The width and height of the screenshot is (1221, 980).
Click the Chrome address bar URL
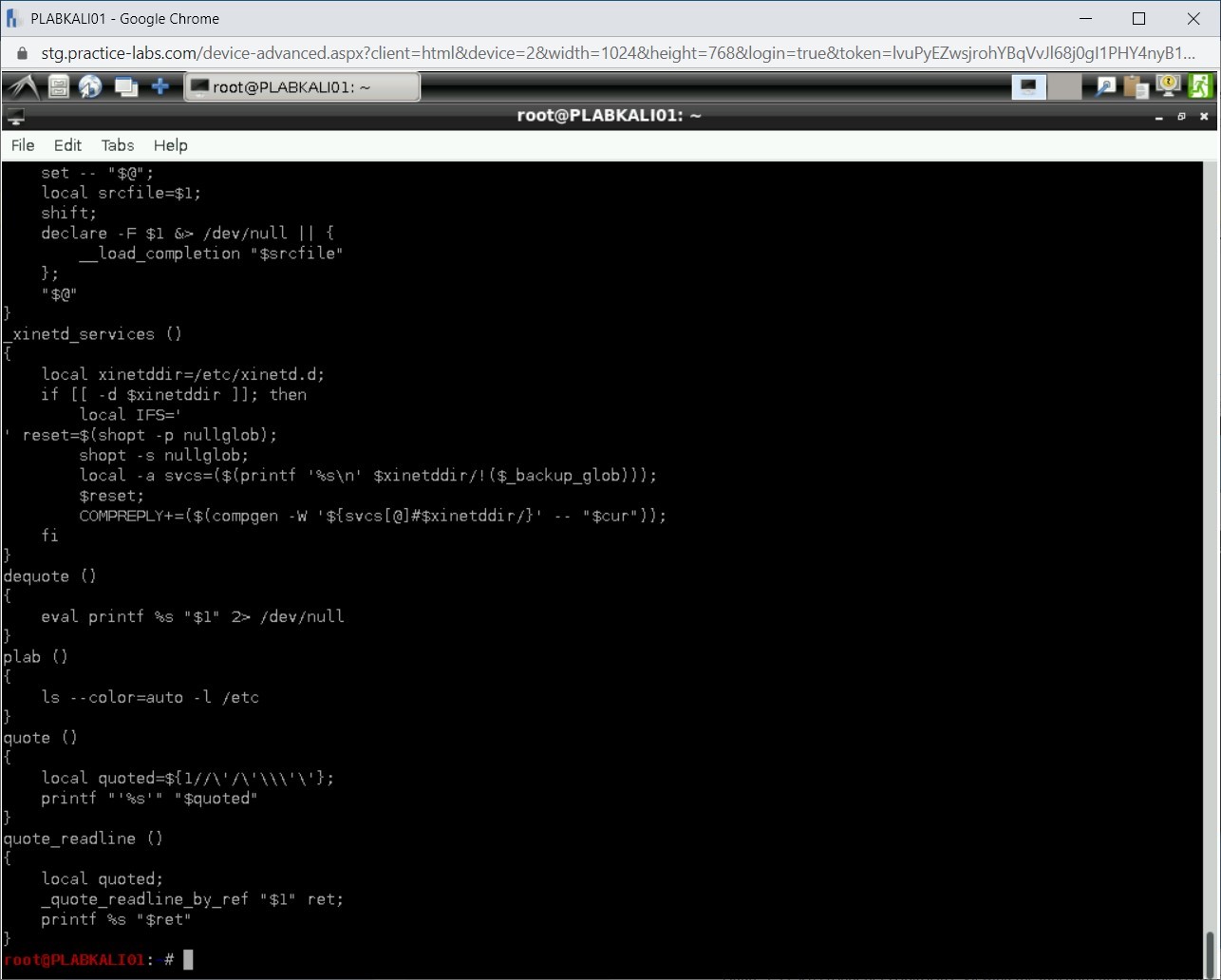617,53
